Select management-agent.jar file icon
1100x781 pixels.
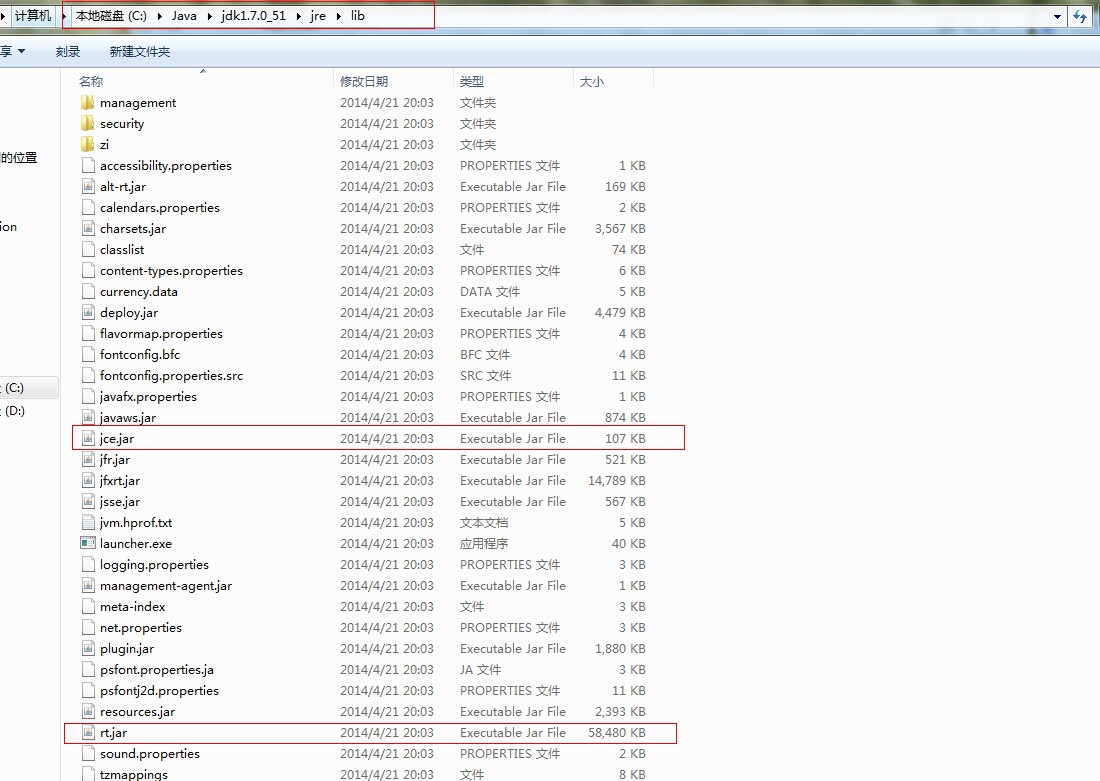(88, 585)
